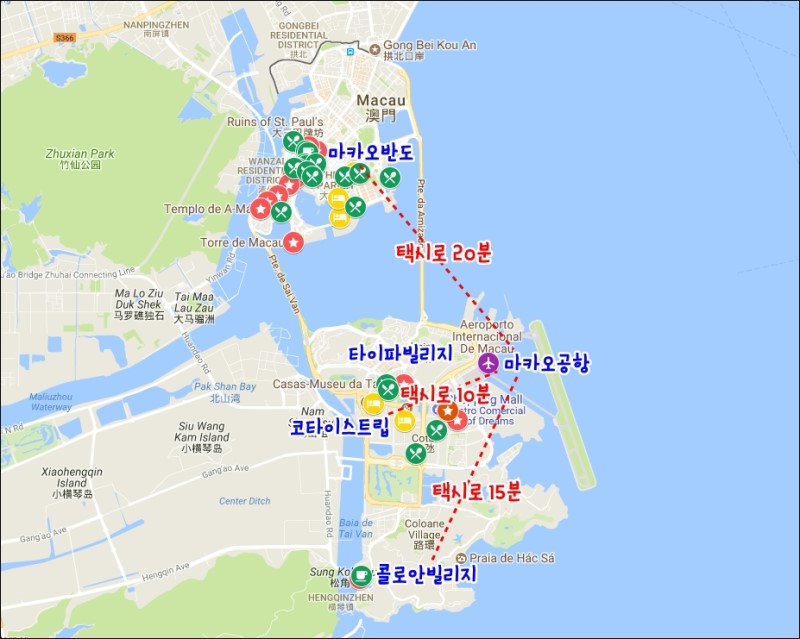Screen dimensions: 800x639
Task: Click the Pak Shan Bay label
Action: coord(225,391)
